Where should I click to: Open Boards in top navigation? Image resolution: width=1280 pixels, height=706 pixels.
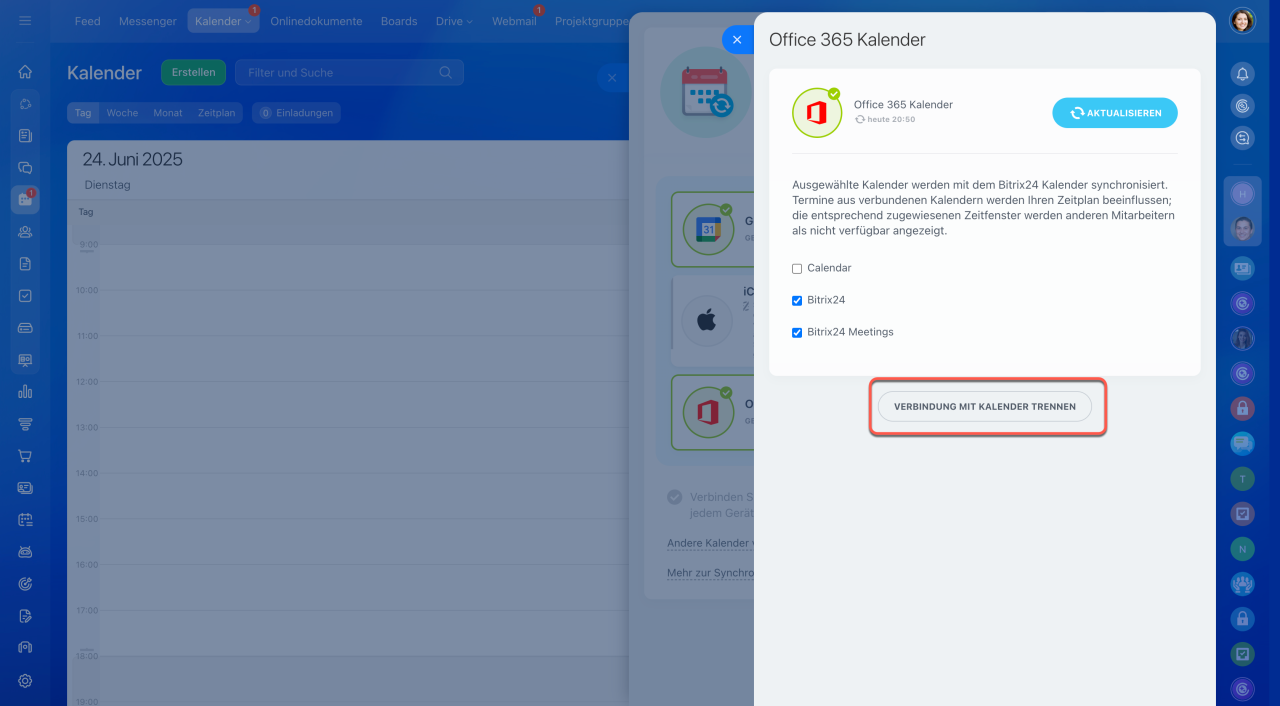[399, 21]
